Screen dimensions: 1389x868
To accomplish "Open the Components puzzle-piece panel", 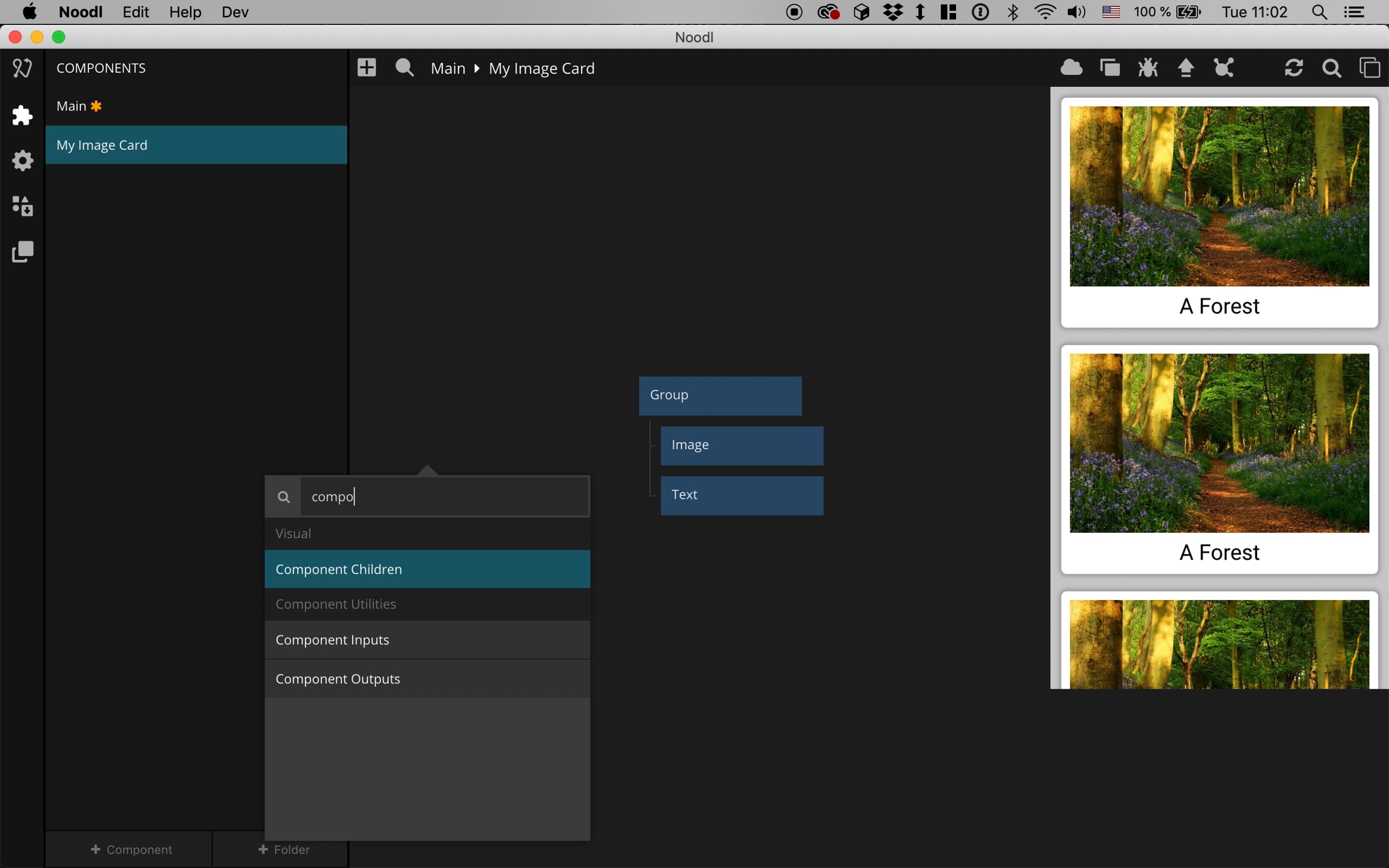I will [x=22, y=115].
